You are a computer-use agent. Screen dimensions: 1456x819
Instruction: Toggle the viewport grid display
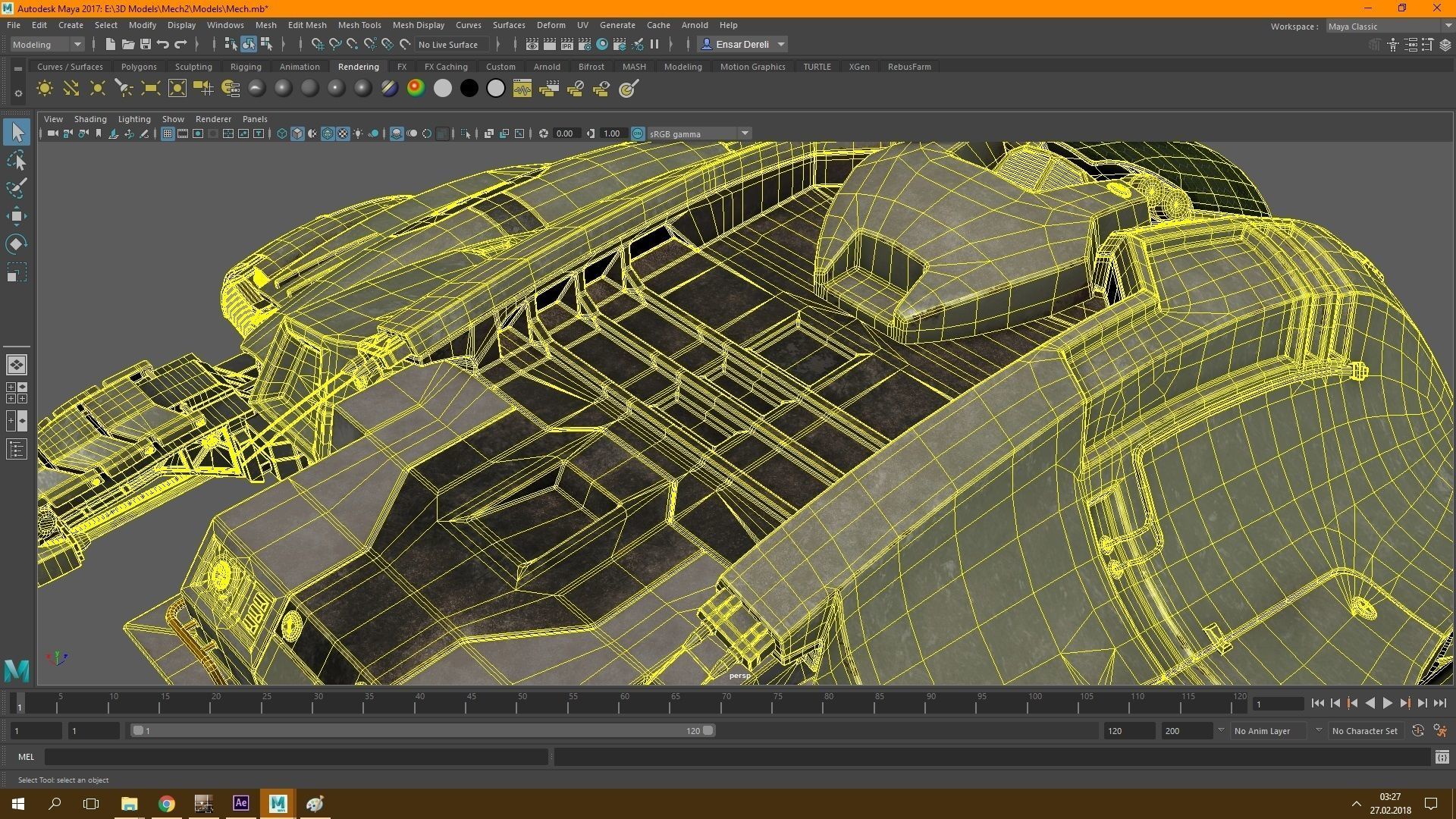tap(168, 134)
